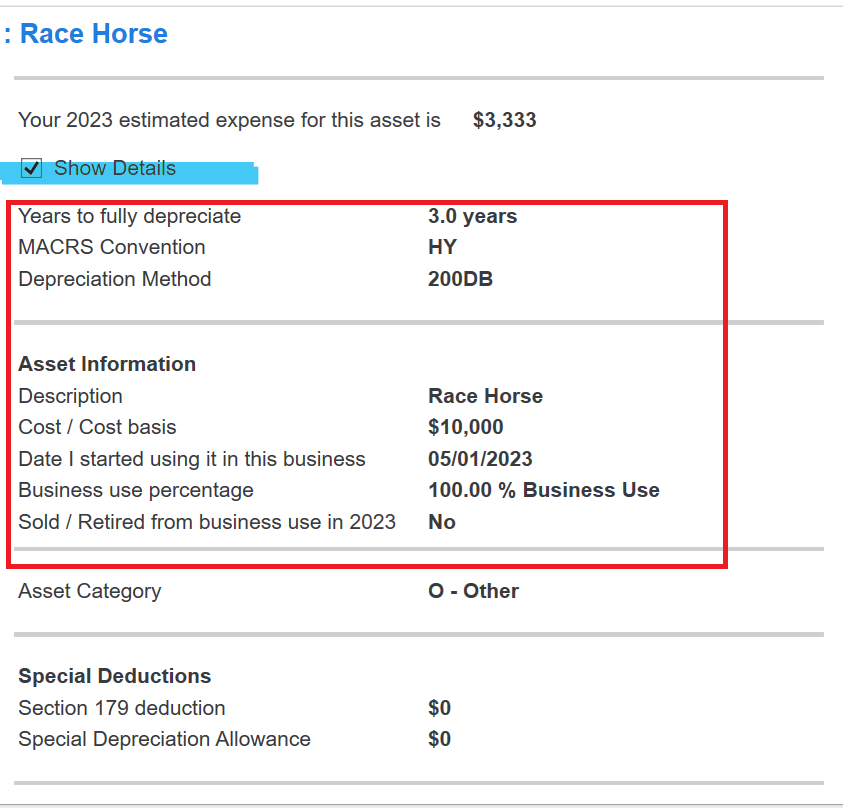Click the Asset Category label

point(90,591)
